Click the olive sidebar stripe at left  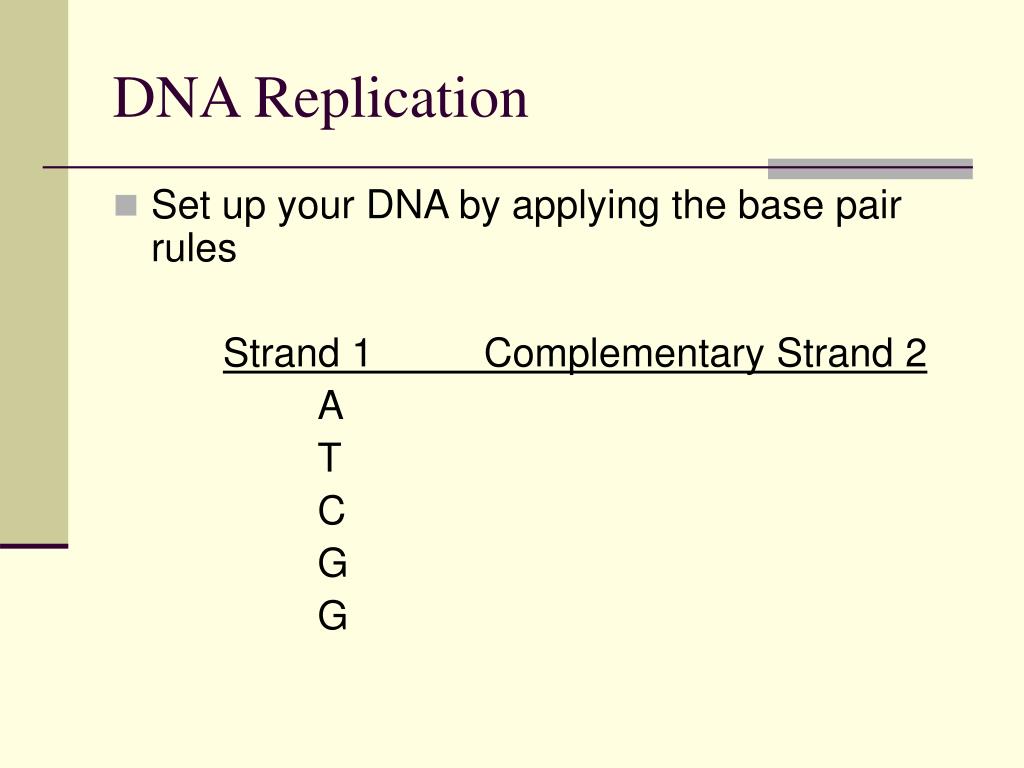tap(34, 271)
